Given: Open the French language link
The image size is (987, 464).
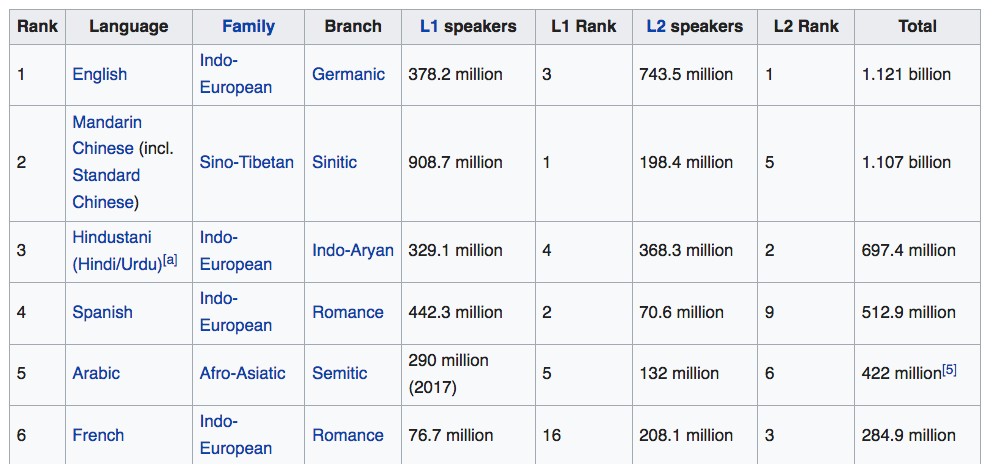Looking at the screenshot, I should pos(98,435).
